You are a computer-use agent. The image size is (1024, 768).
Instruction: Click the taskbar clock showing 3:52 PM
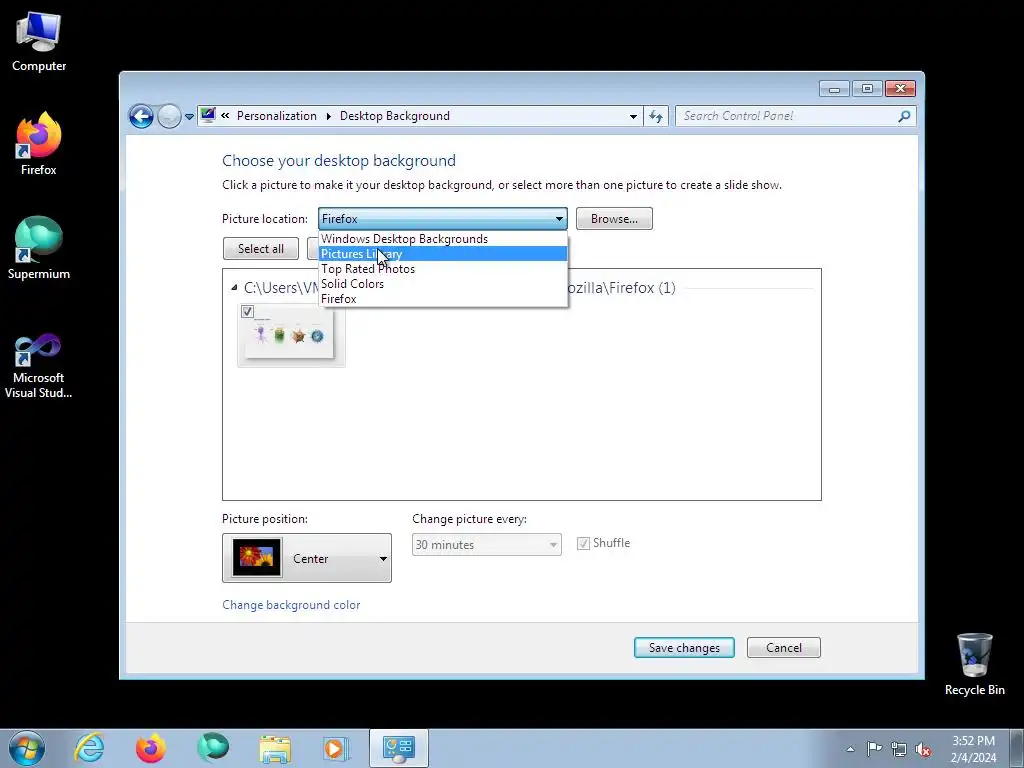coord(973,749)
